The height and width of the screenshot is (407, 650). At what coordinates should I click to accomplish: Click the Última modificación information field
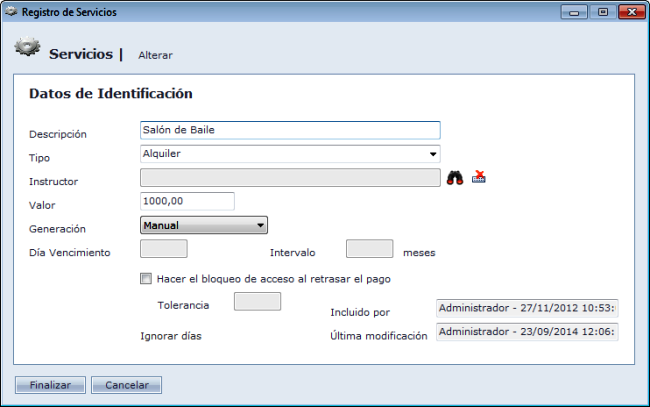[527, 332]
